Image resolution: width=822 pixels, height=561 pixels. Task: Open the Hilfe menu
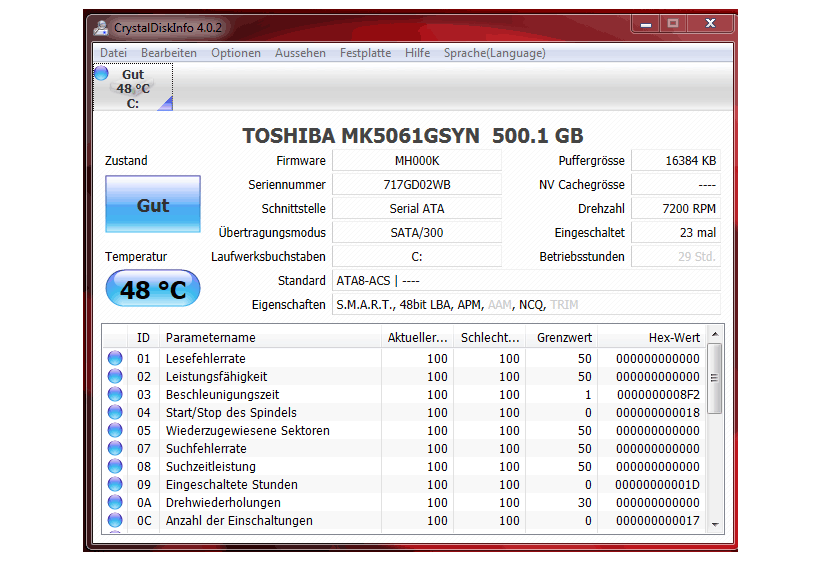click(417, 53)
